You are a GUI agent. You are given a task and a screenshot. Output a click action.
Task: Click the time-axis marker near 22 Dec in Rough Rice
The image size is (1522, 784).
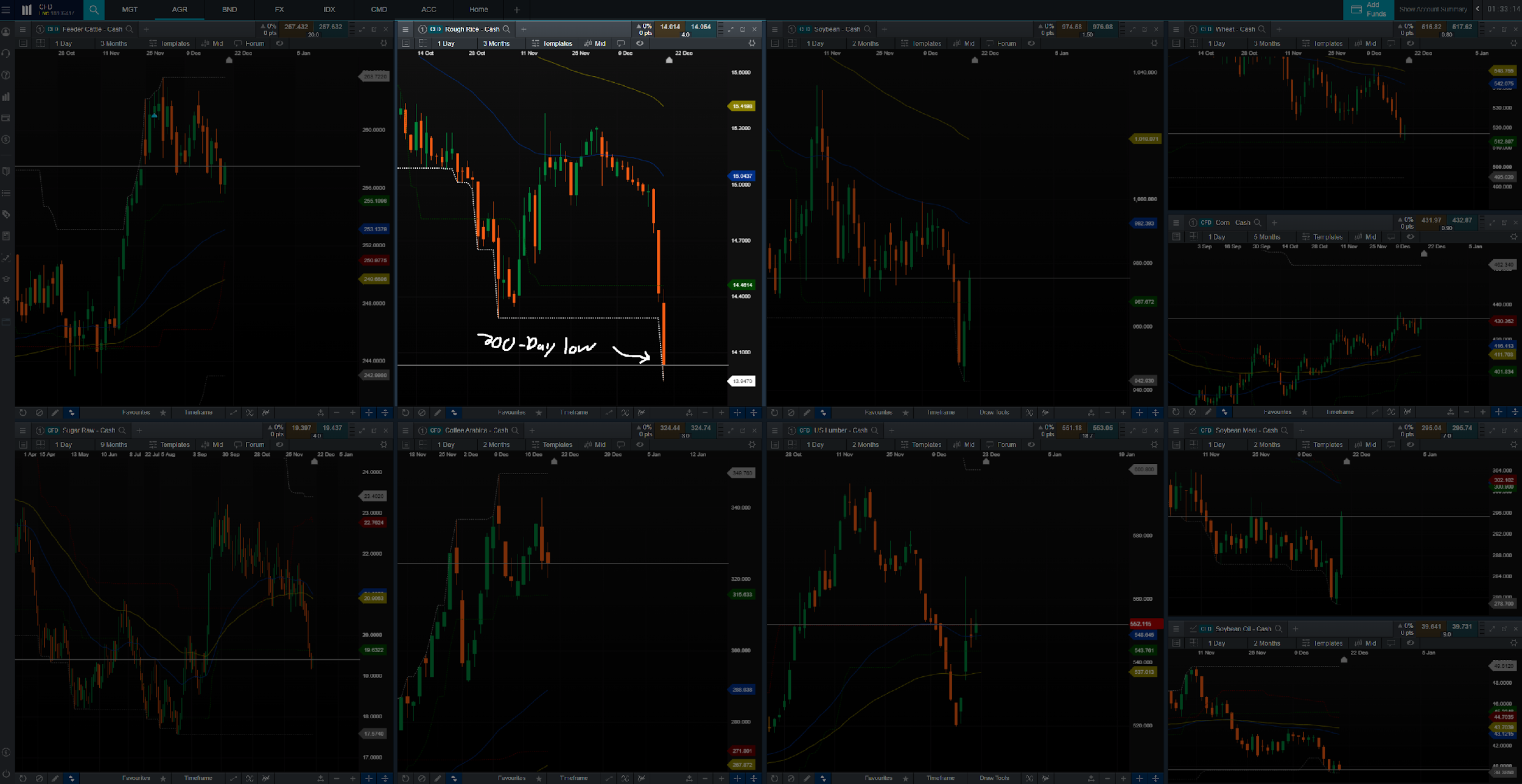click(x=669, y=60)
